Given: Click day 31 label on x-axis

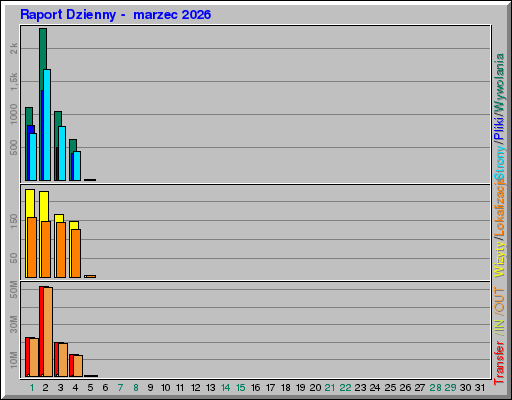Looking at the screenshot, I should pyautogui.click(x=480, y=388).
